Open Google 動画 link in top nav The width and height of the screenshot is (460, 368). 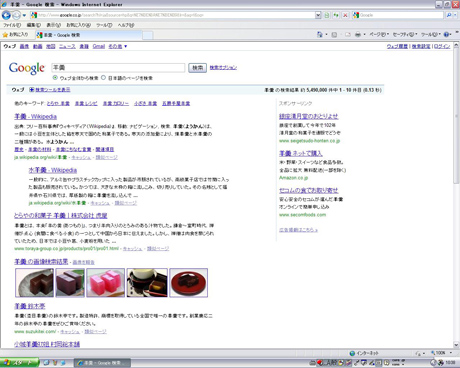37,46
